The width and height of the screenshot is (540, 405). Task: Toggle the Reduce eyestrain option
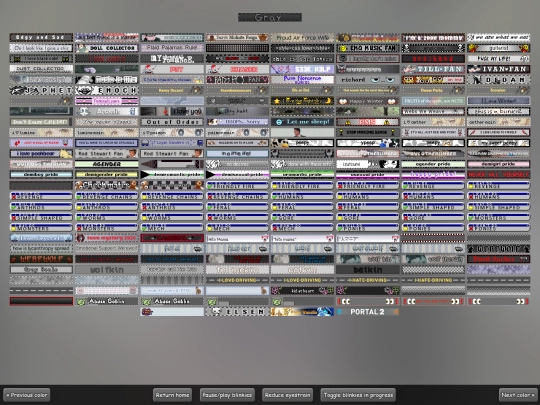288,395
